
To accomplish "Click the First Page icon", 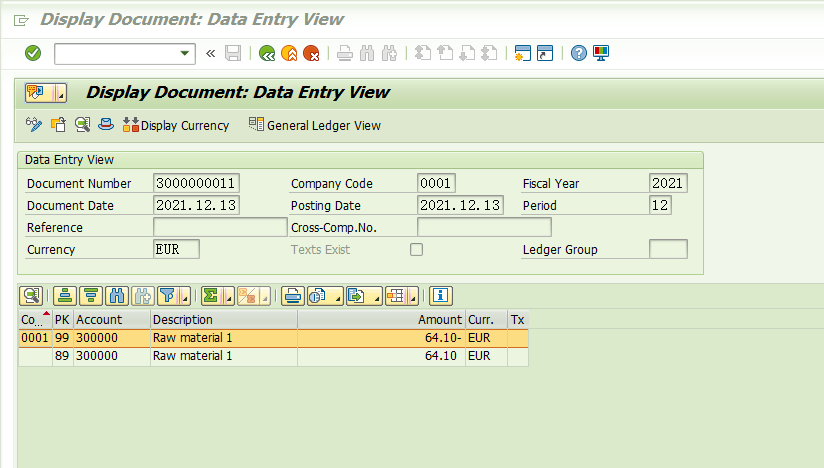I will click(423, 53).
